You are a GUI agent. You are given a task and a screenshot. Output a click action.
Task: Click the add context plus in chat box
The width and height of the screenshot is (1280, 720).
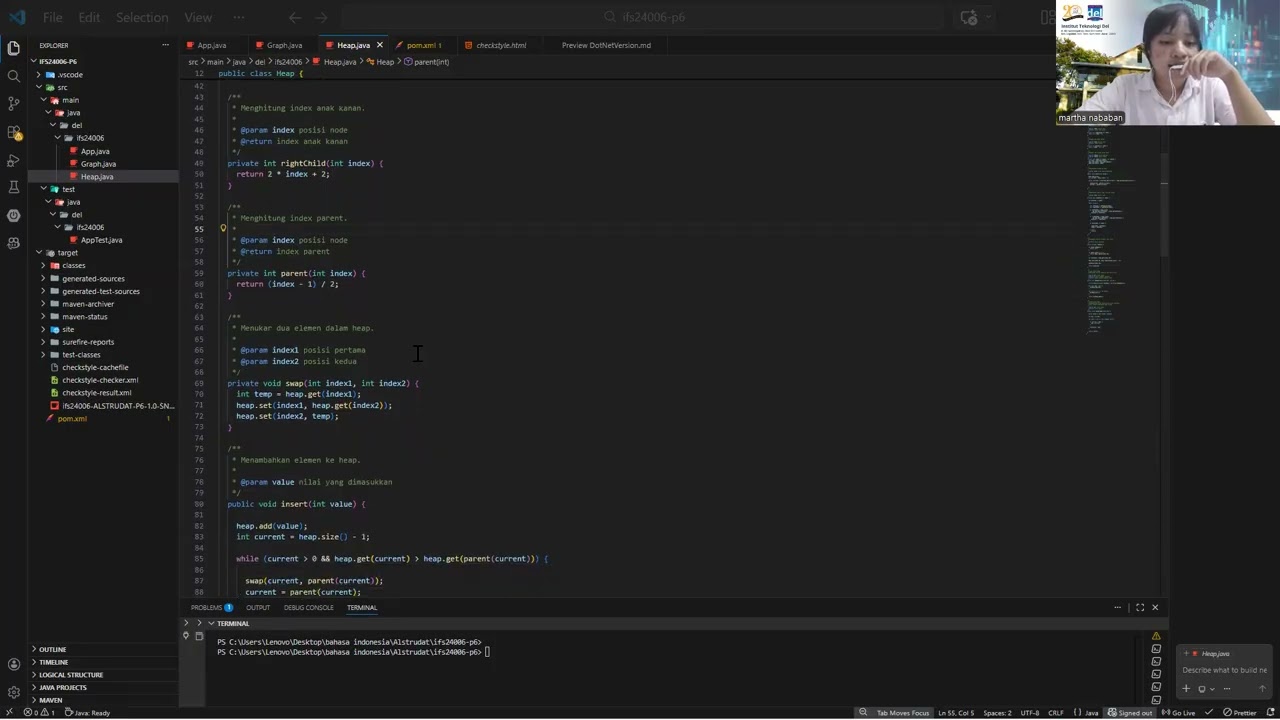point(1187,688)
